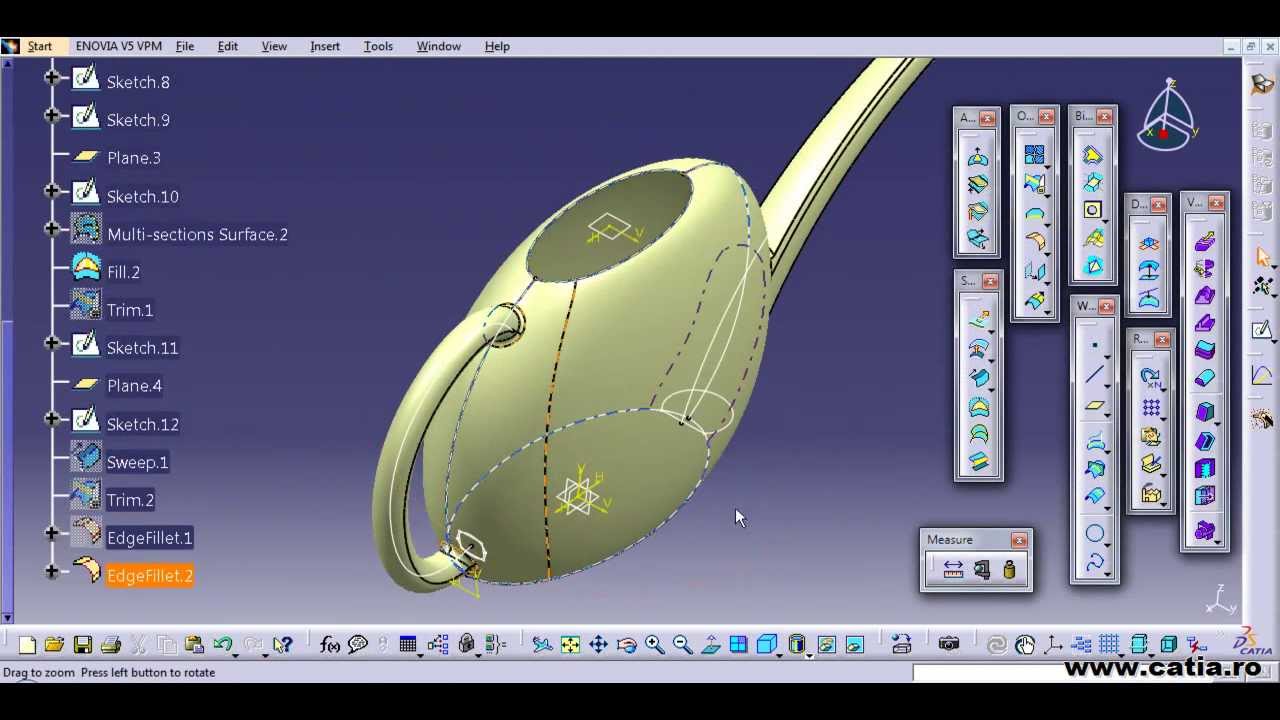Click the 3D compass in the viewport
Viewport: 1280px width, 720px height.
[x=1167, y=116]
